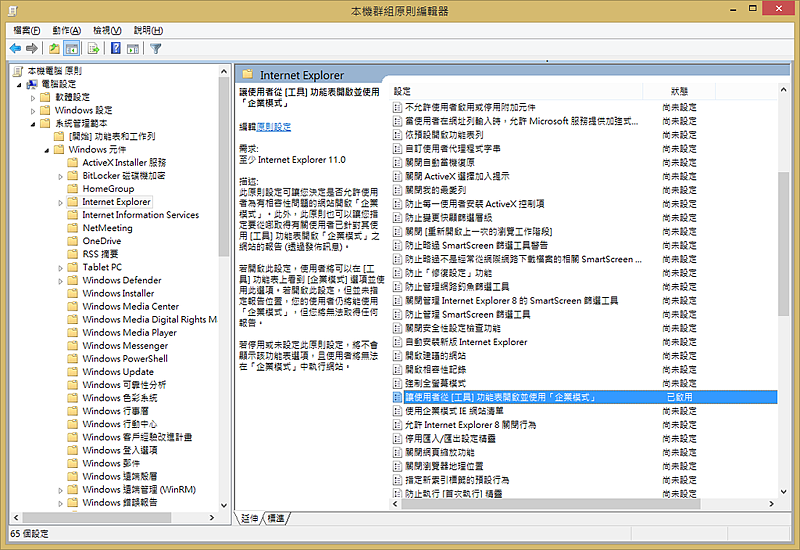Click policy icon for 開啟建議的網站
This screenshot has height=550, width=800.
coord(397,356)
